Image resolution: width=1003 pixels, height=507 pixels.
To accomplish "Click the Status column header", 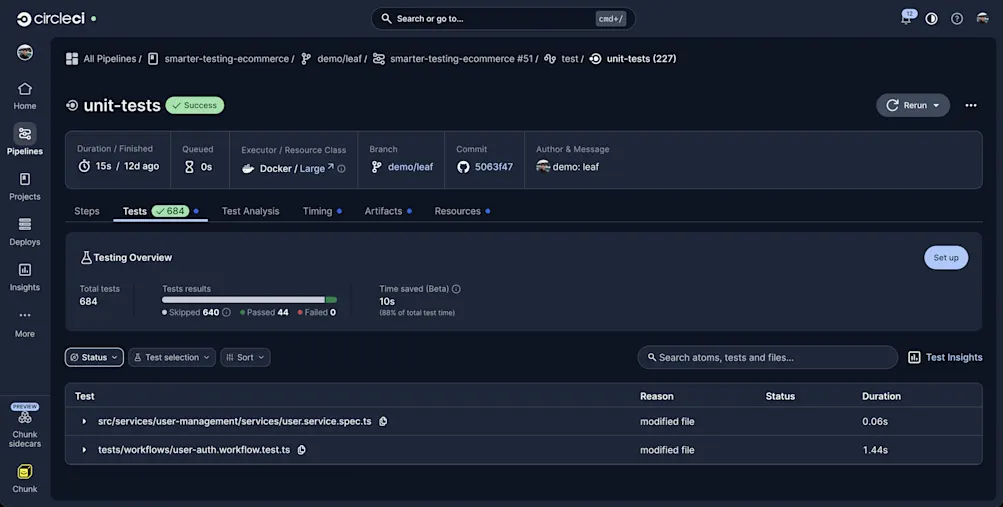I will tap(780, 396).
